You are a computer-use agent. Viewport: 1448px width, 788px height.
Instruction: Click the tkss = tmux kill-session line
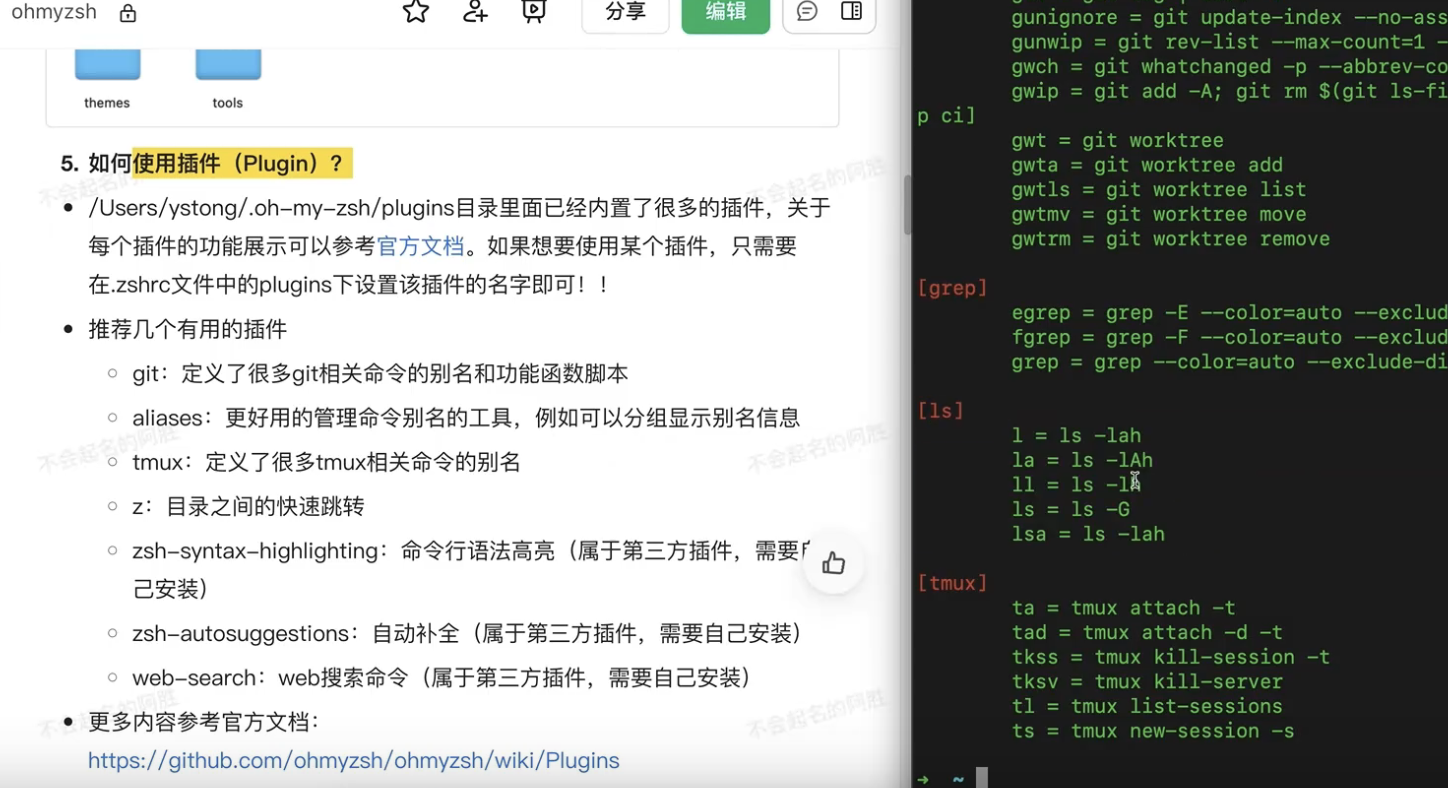pos(1171,657)
